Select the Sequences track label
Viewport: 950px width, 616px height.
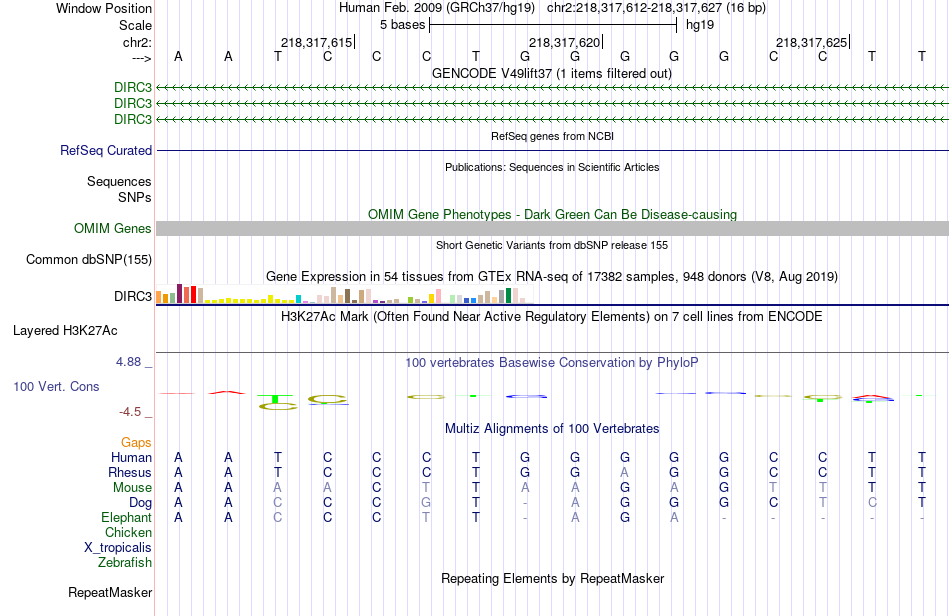click(119, 182)
